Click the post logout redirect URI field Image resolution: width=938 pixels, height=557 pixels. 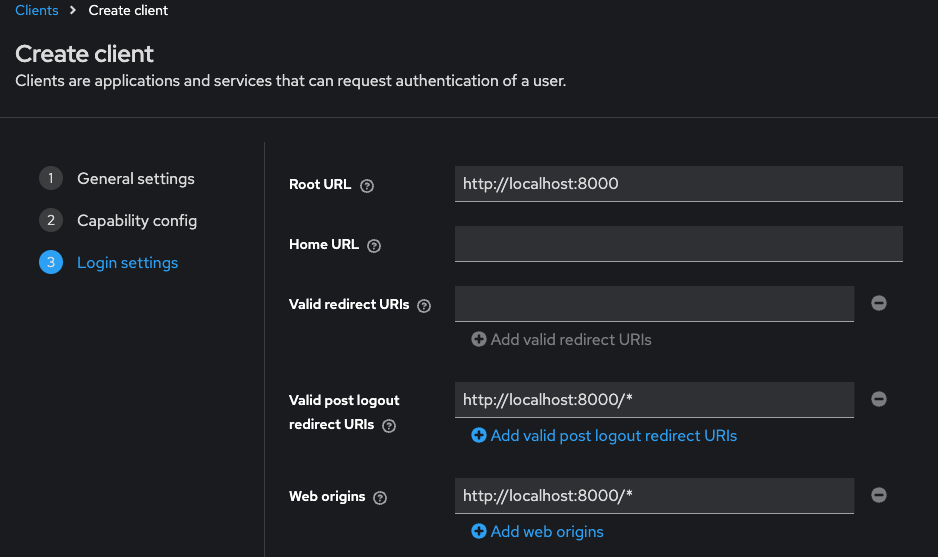coord(654,400)
